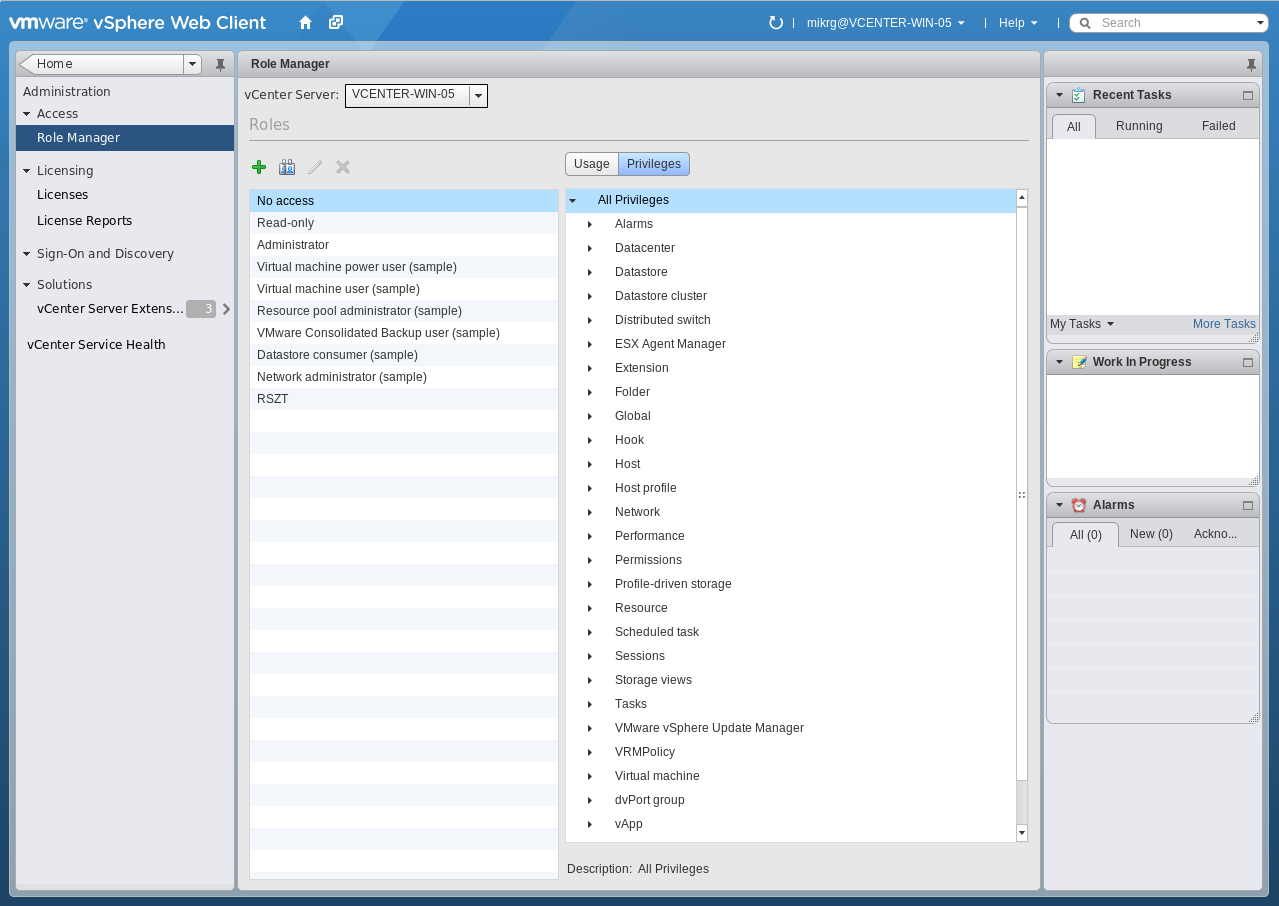Open Role Manager in the navigator
Screen dimensions: 1279x906
click(x=125, y=138)
